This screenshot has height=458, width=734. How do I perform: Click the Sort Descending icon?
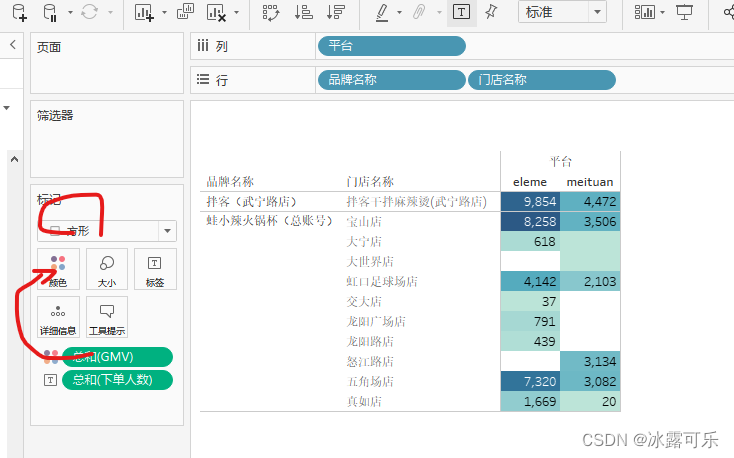[336, 12]
